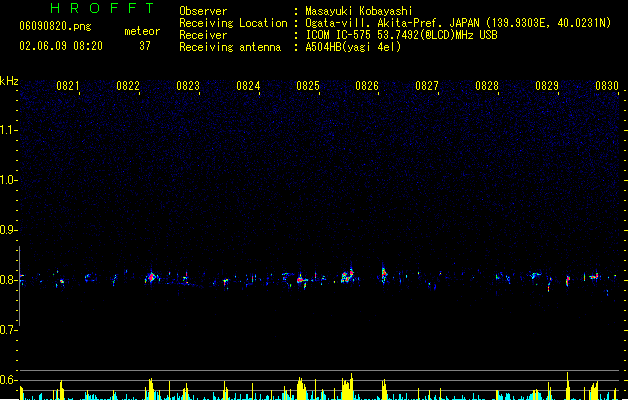Click the 0826 time marker

click(x=367, y=86)
